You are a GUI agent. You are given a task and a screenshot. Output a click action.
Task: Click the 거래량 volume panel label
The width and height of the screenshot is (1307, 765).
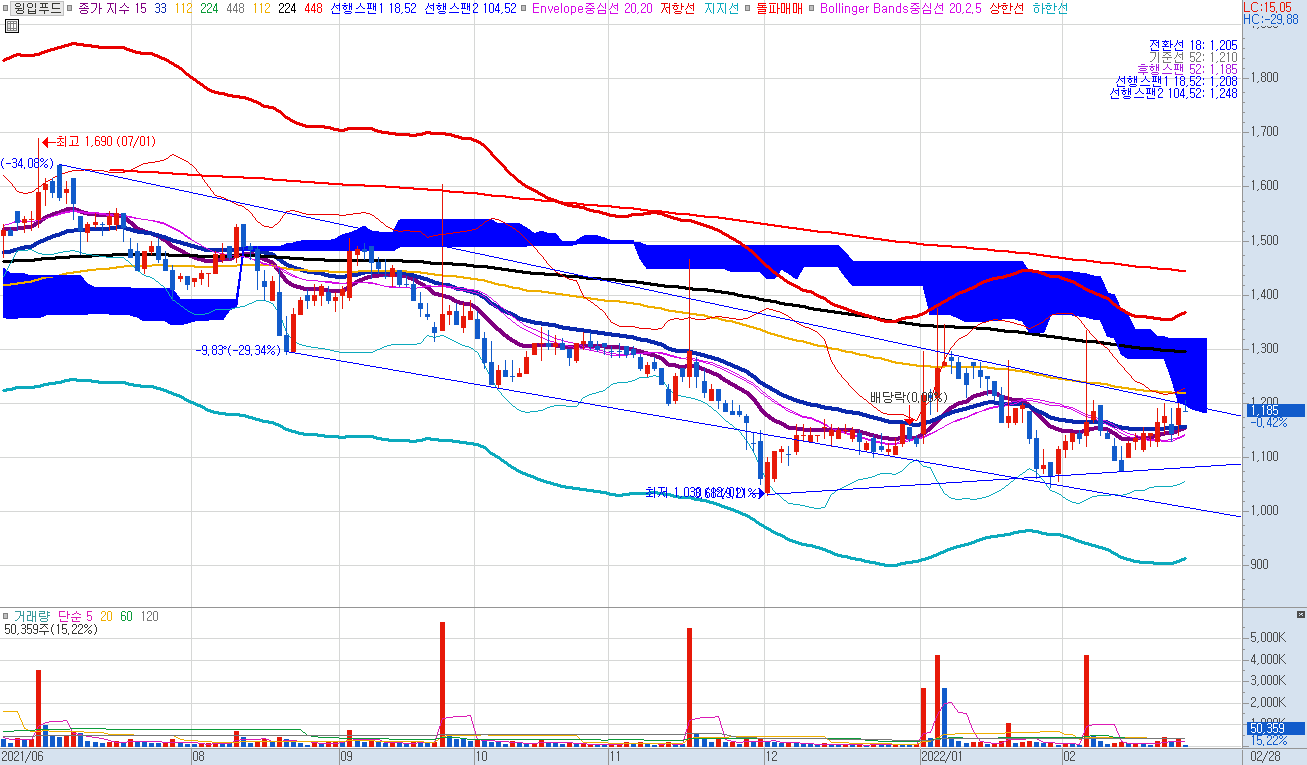(x=31, y=617)
